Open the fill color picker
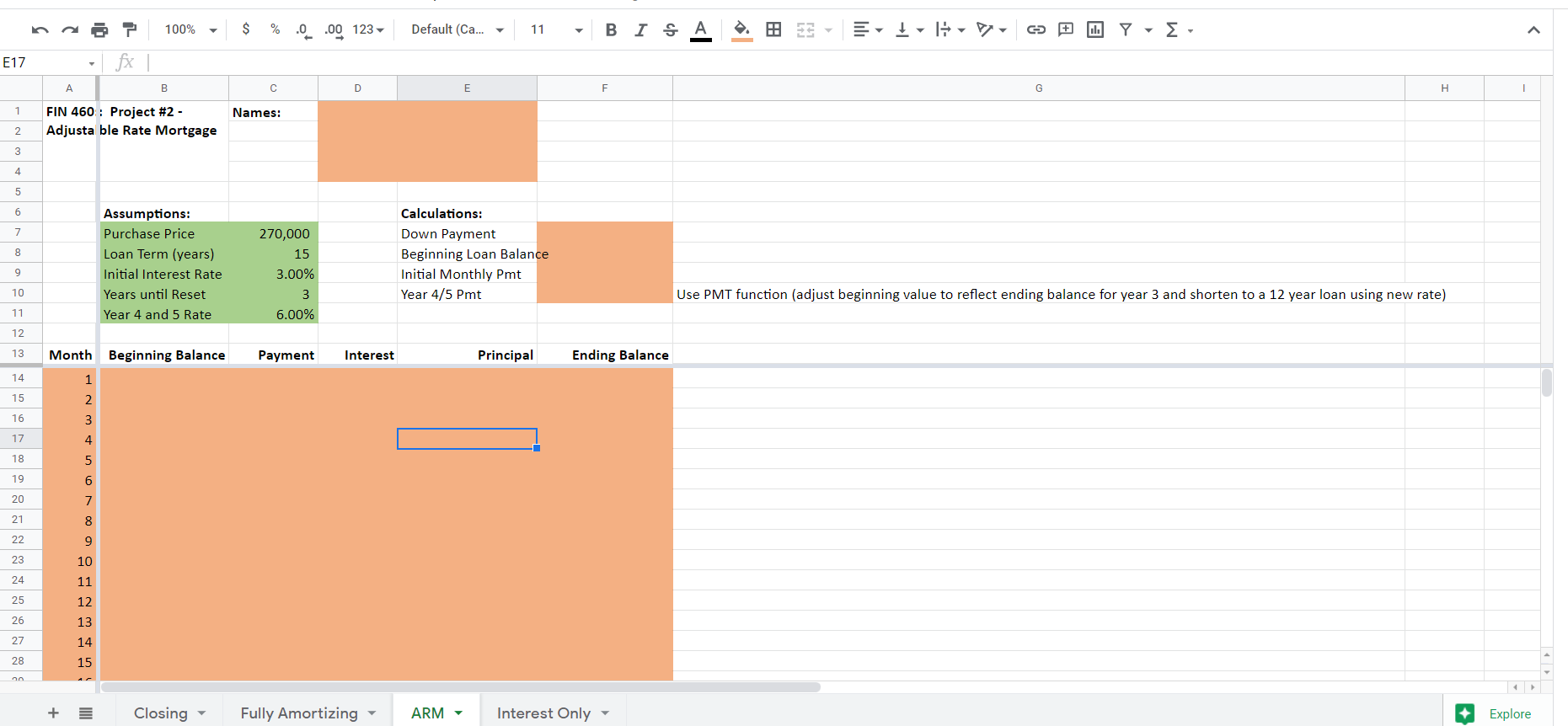Viewport: 1568px width, 726px height. pyautogui.click(x=741, y=30)
